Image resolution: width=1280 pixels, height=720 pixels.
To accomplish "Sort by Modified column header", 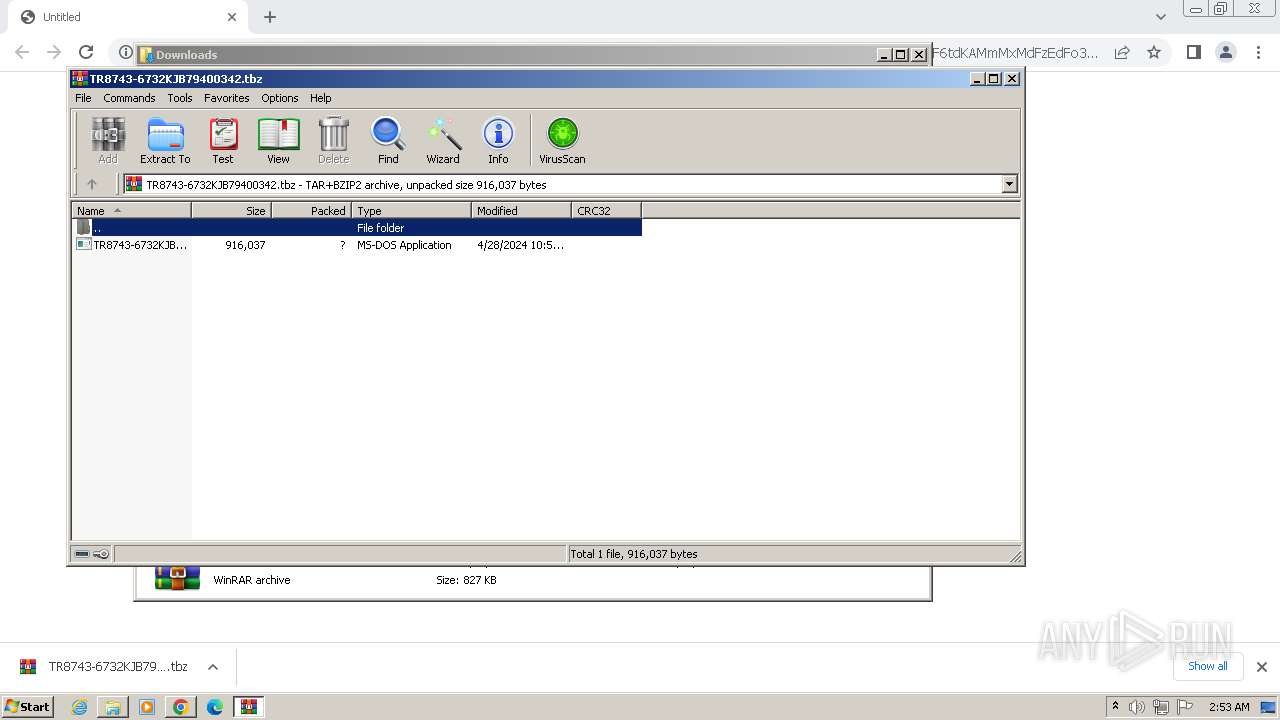I will click(x=521, y=211).
